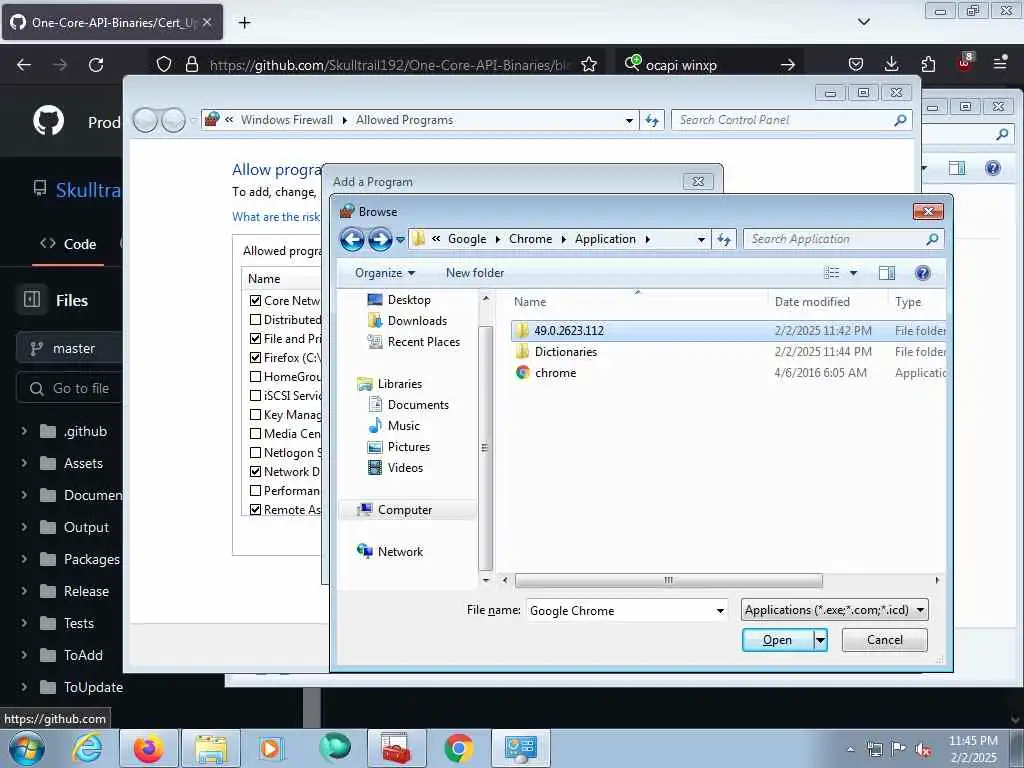1024x768 pixels.
Task: Click in the Search Application field
Action: [837, 239]
